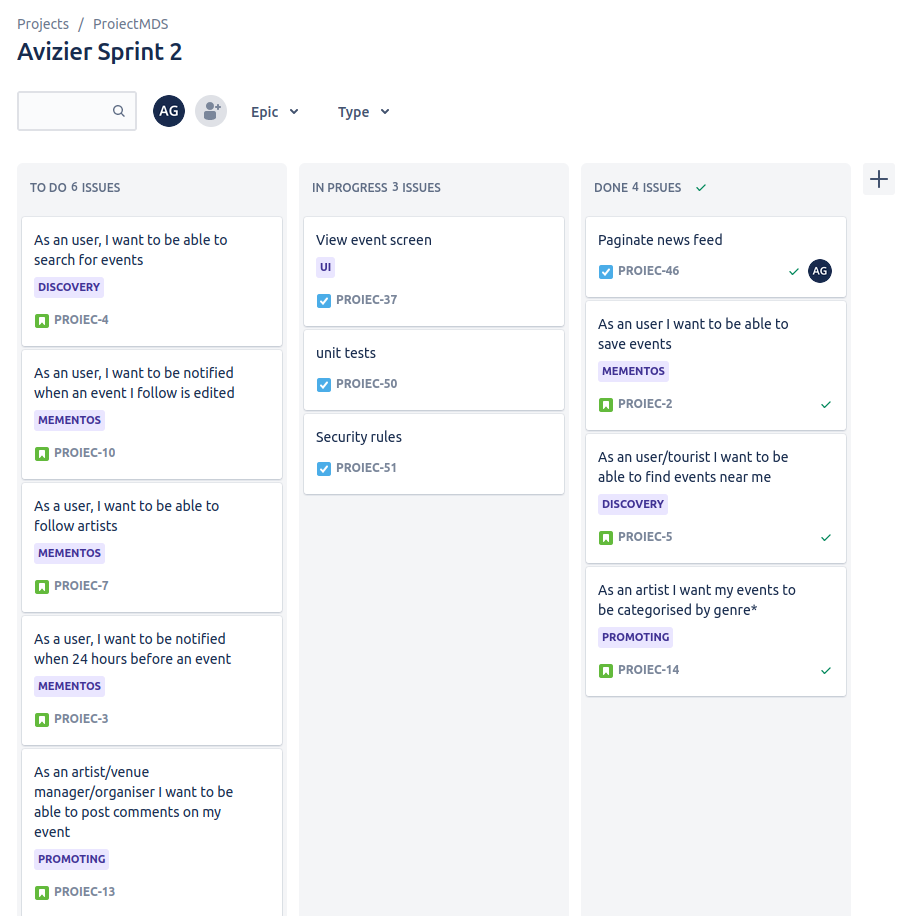The height and width of the screenshot is (916, 916).
Task: Open 'post comments on my event' card
Action: [x=152, y=832]
